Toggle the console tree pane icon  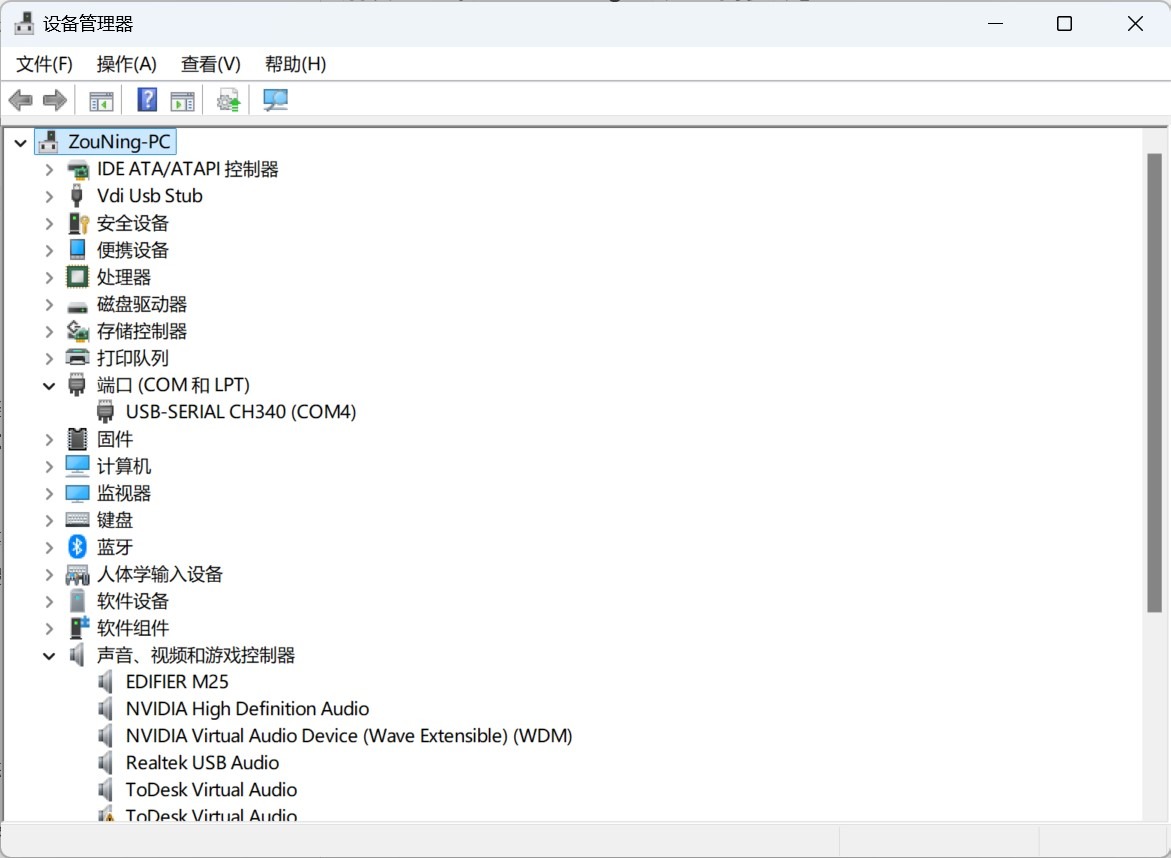(101, 101)
